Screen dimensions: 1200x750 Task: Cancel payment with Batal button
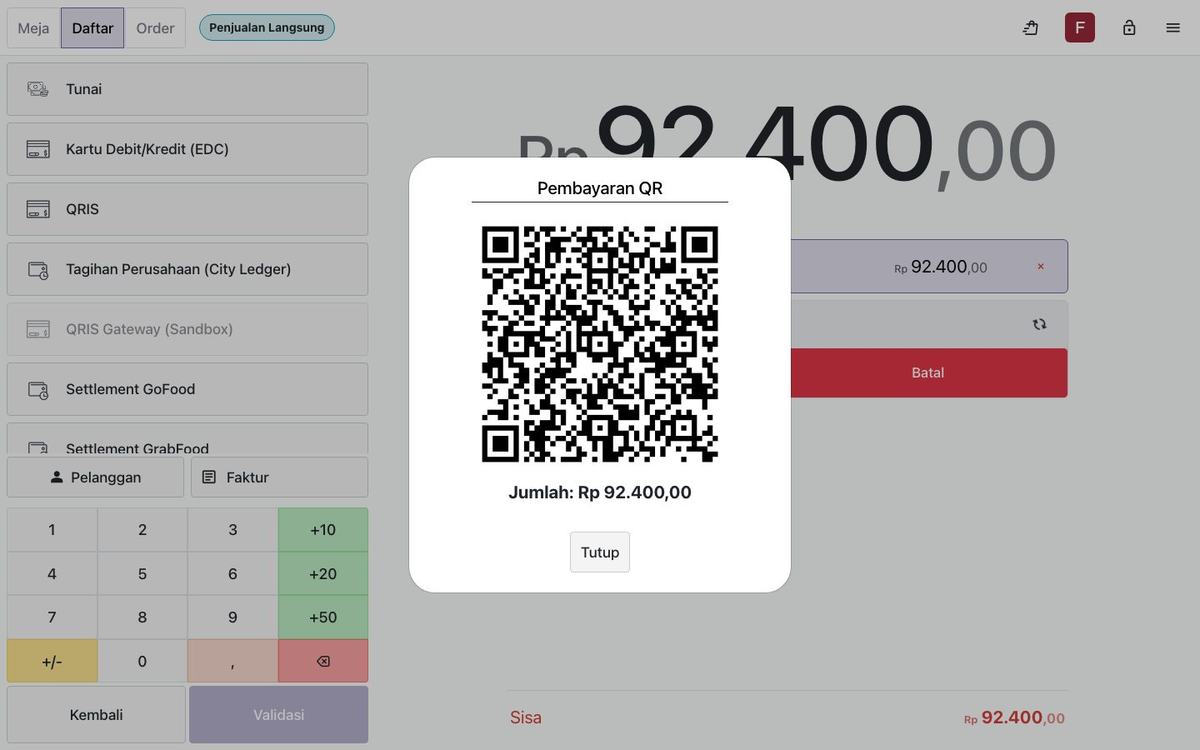coord(928,373)
